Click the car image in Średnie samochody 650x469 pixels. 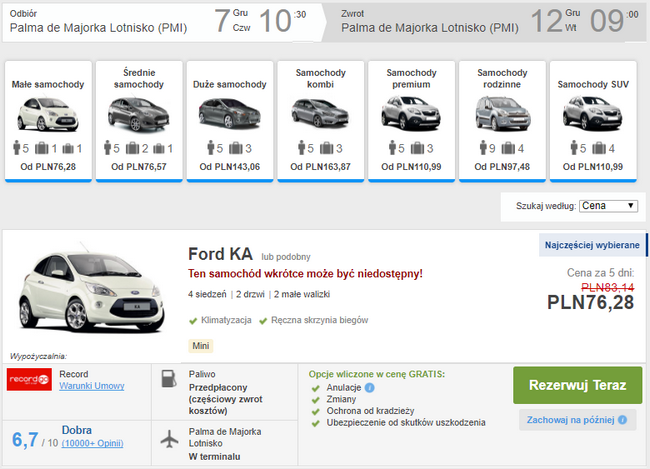click(138, 114)
